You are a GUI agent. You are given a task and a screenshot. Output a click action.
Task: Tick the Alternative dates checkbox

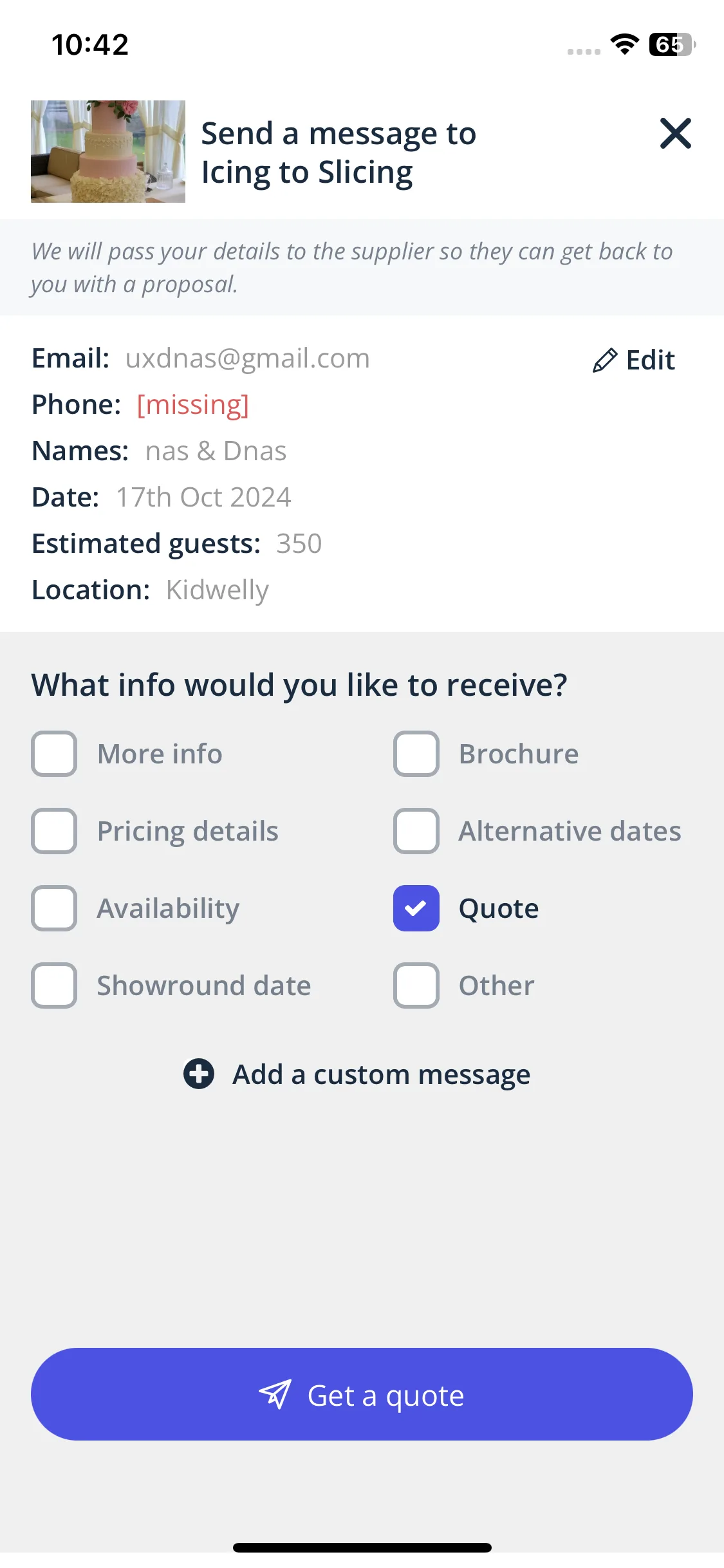click(416, 831)
